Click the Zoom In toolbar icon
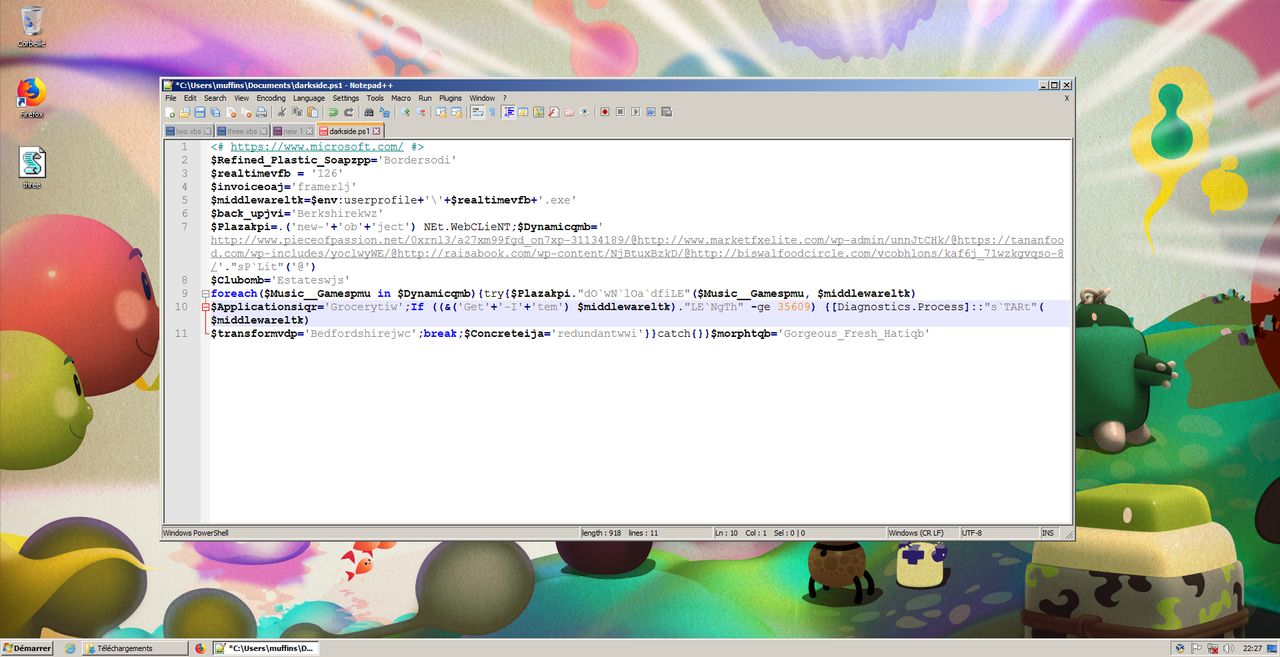 click(405, 112)
